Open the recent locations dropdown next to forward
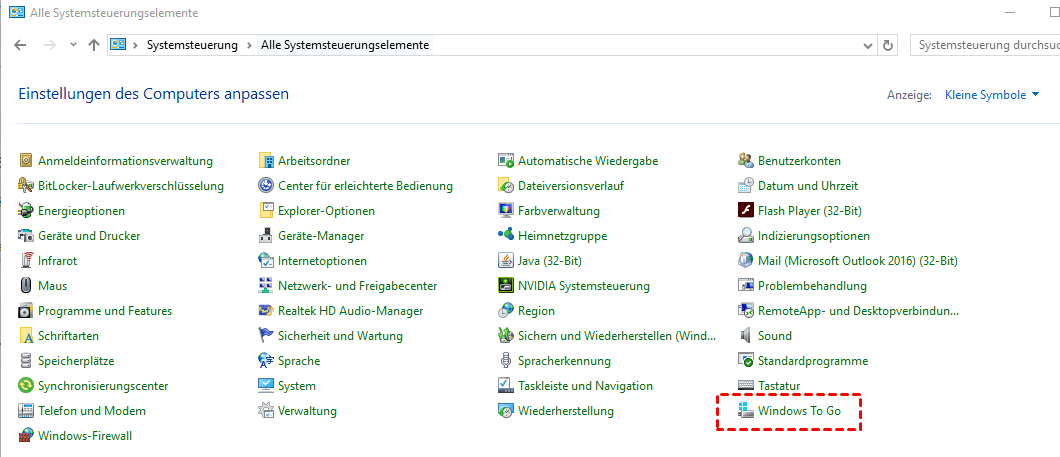This screenshot has height=457, width=1060. pos(73,45)
